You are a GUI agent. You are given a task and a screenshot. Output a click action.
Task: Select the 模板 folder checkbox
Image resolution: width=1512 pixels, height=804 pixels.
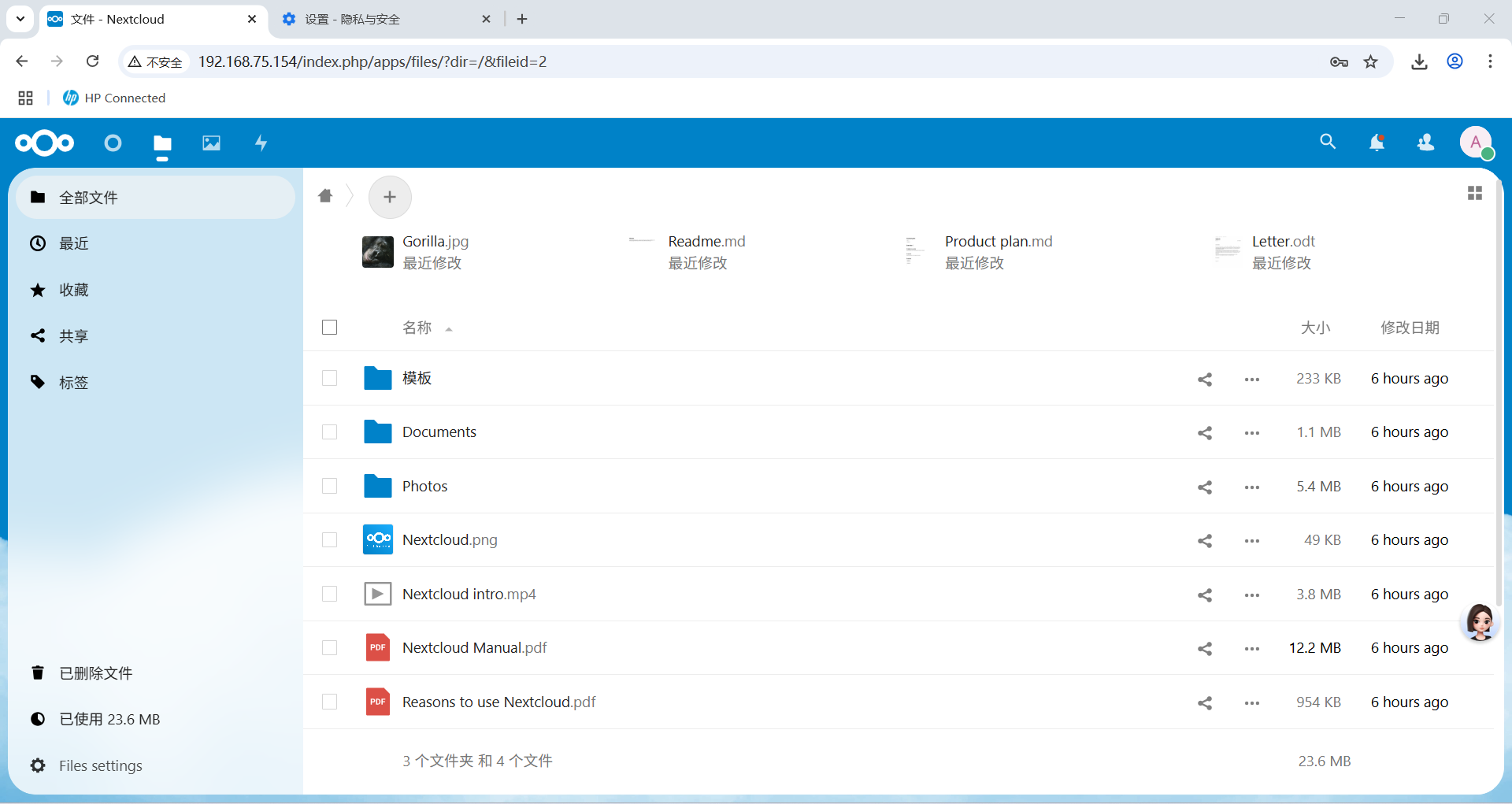[330, 378]
